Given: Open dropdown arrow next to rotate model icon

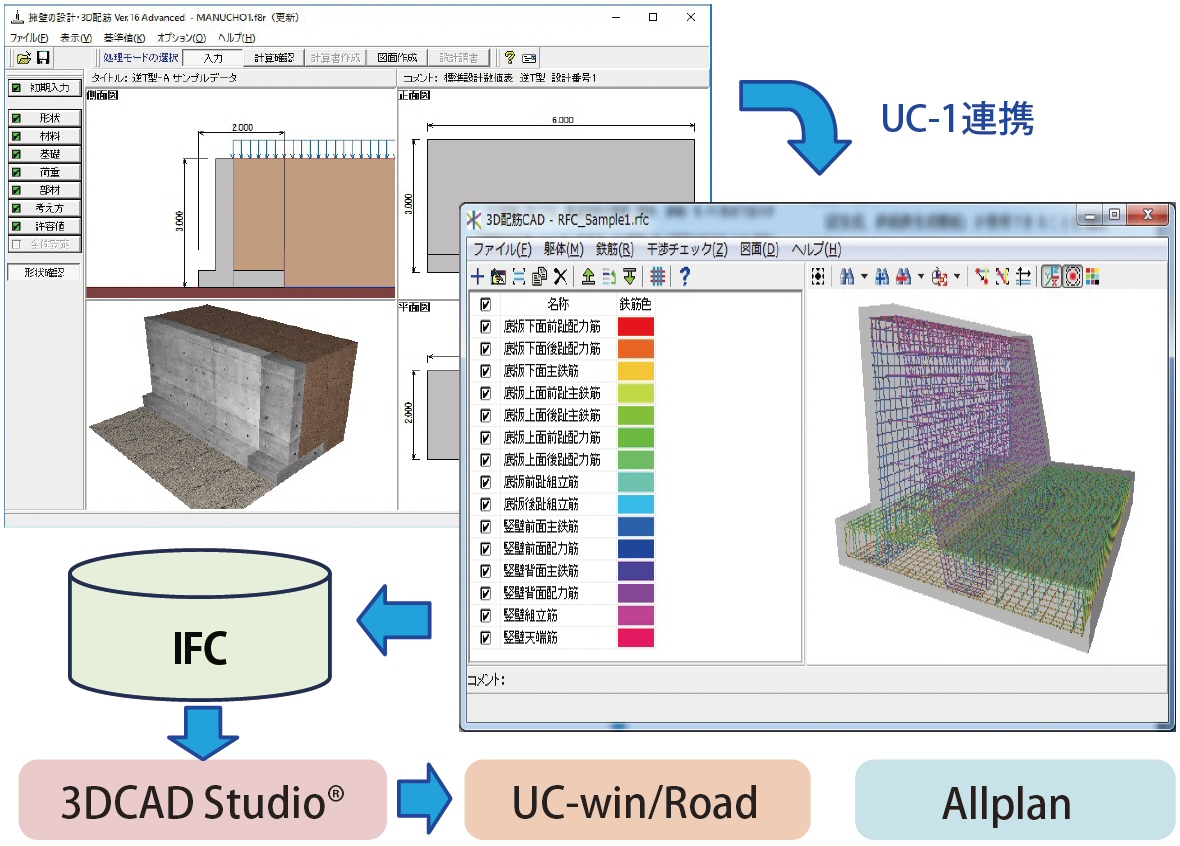Looking at the screenshot, I should point(957,277).
